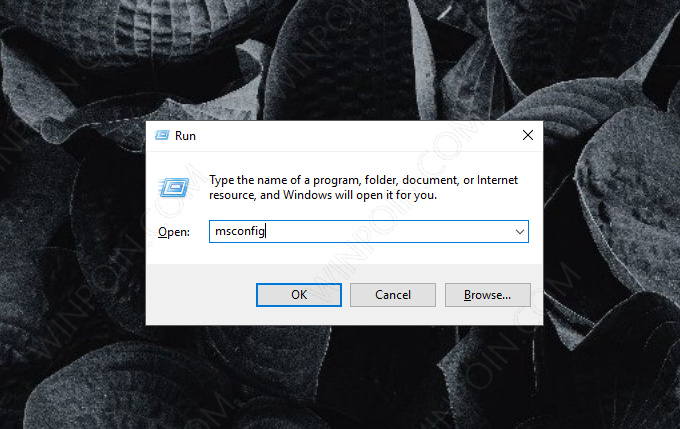Close the Run dialog with X

coord(528,135)
